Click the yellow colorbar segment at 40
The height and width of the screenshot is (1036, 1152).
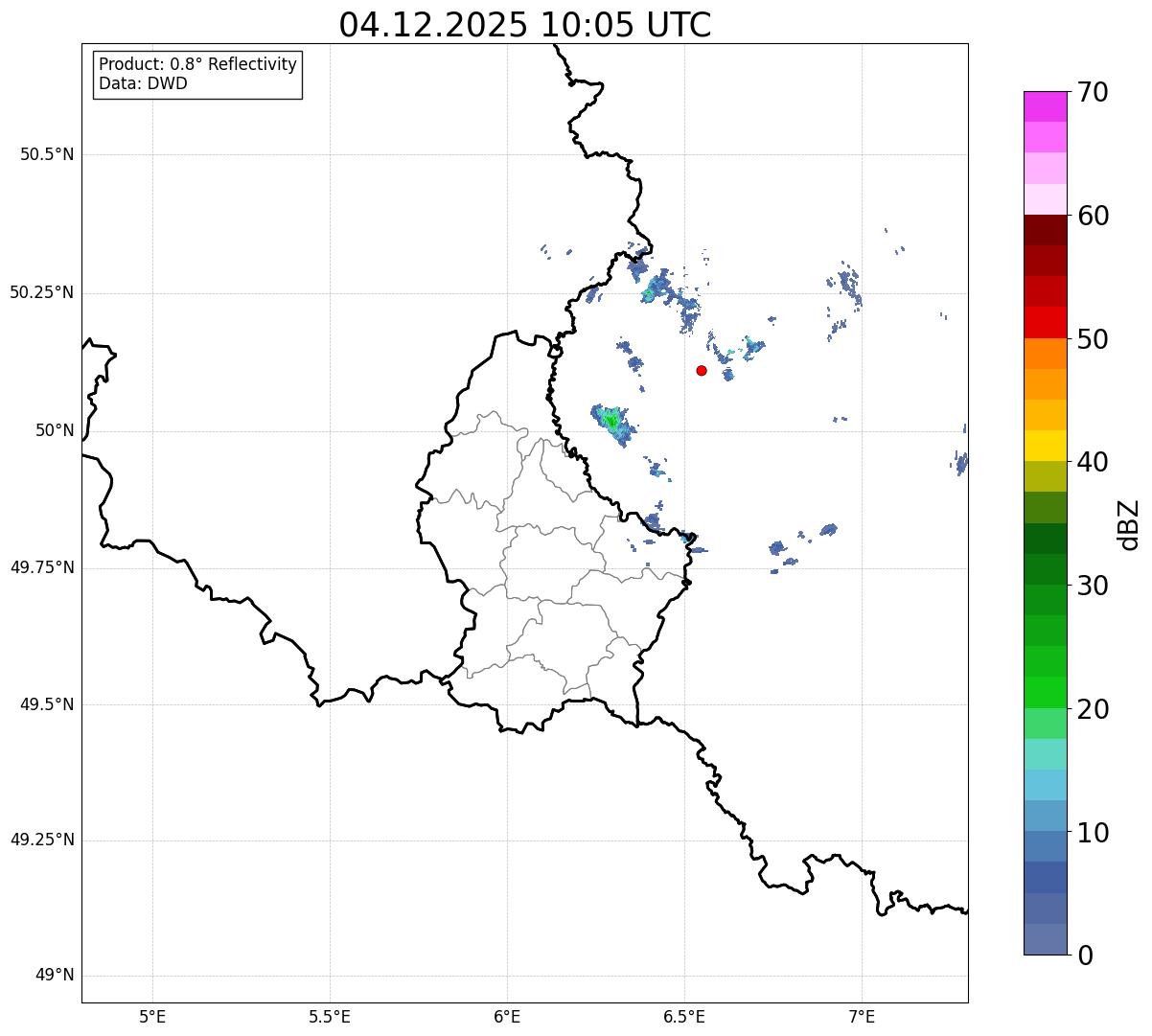[x=1045, y=446]
